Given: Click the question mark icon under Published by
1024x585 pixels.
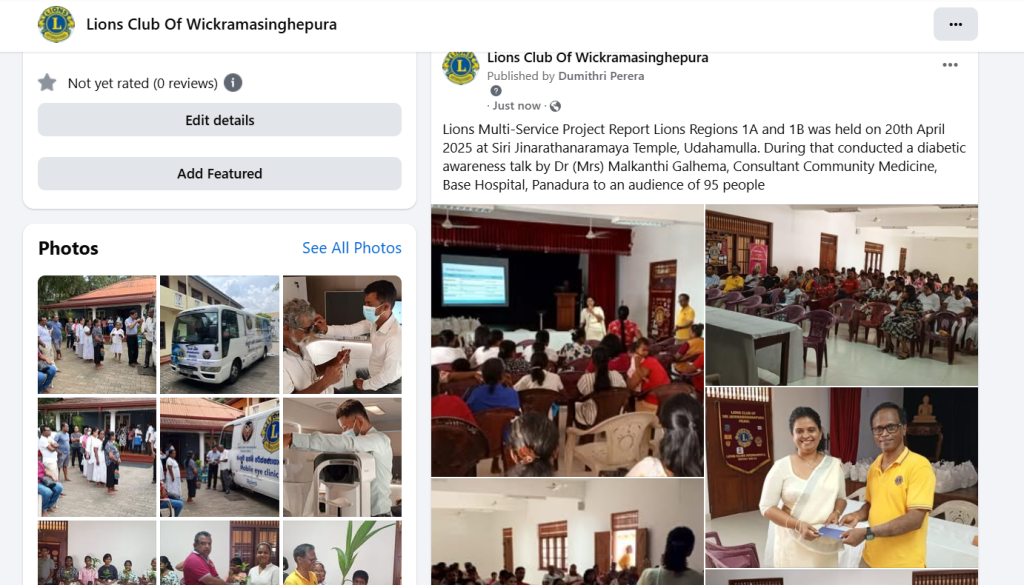Looking at the screenshot, I should [x=496, y=91].
